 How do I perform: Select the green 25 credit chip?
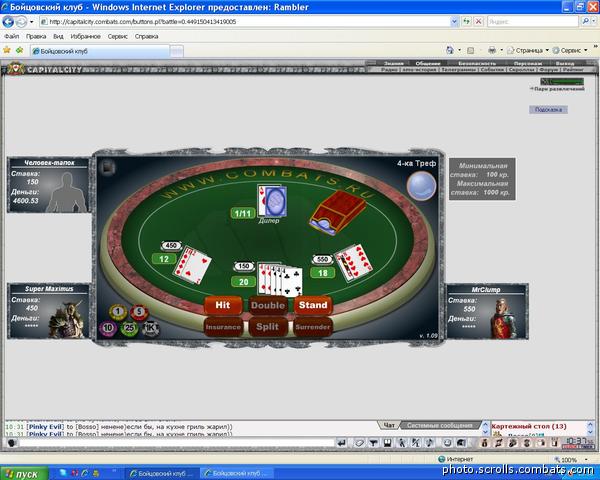[x=129, y=328]
